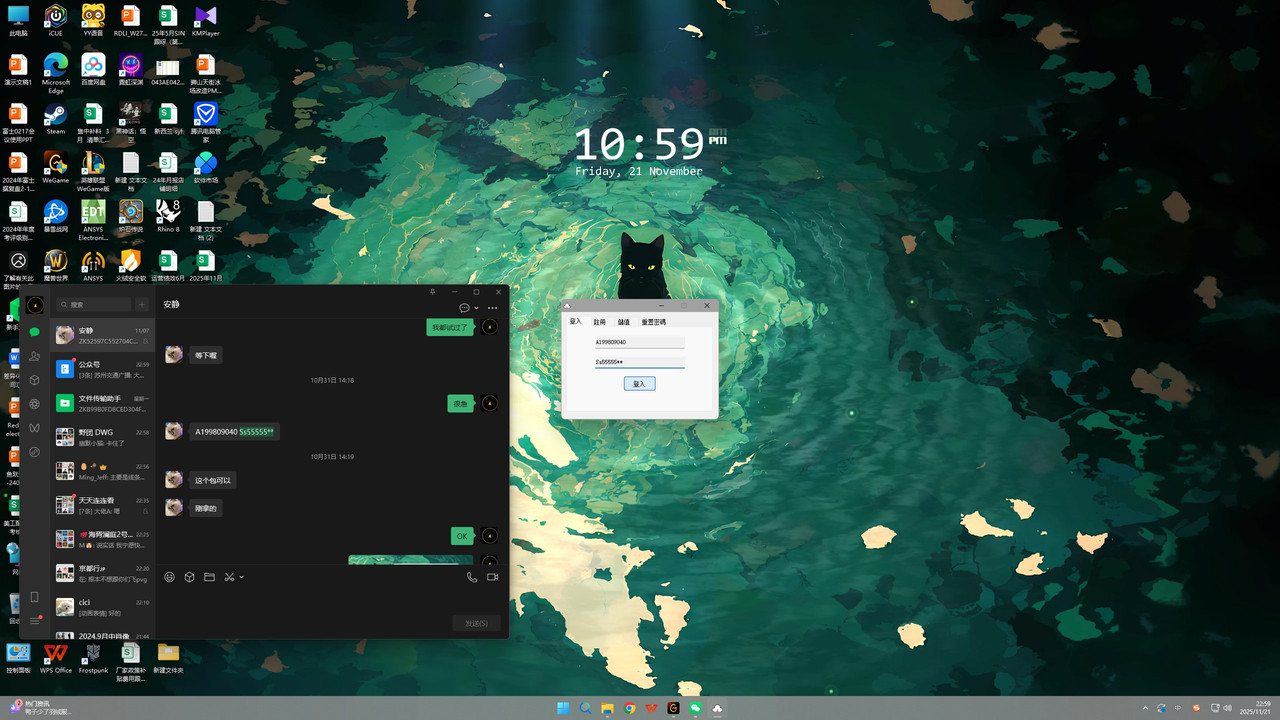Viewport: 1280px width, 720px height.
Task: Open the WeChat Chats sidebar icon
Action: [34, 331]
